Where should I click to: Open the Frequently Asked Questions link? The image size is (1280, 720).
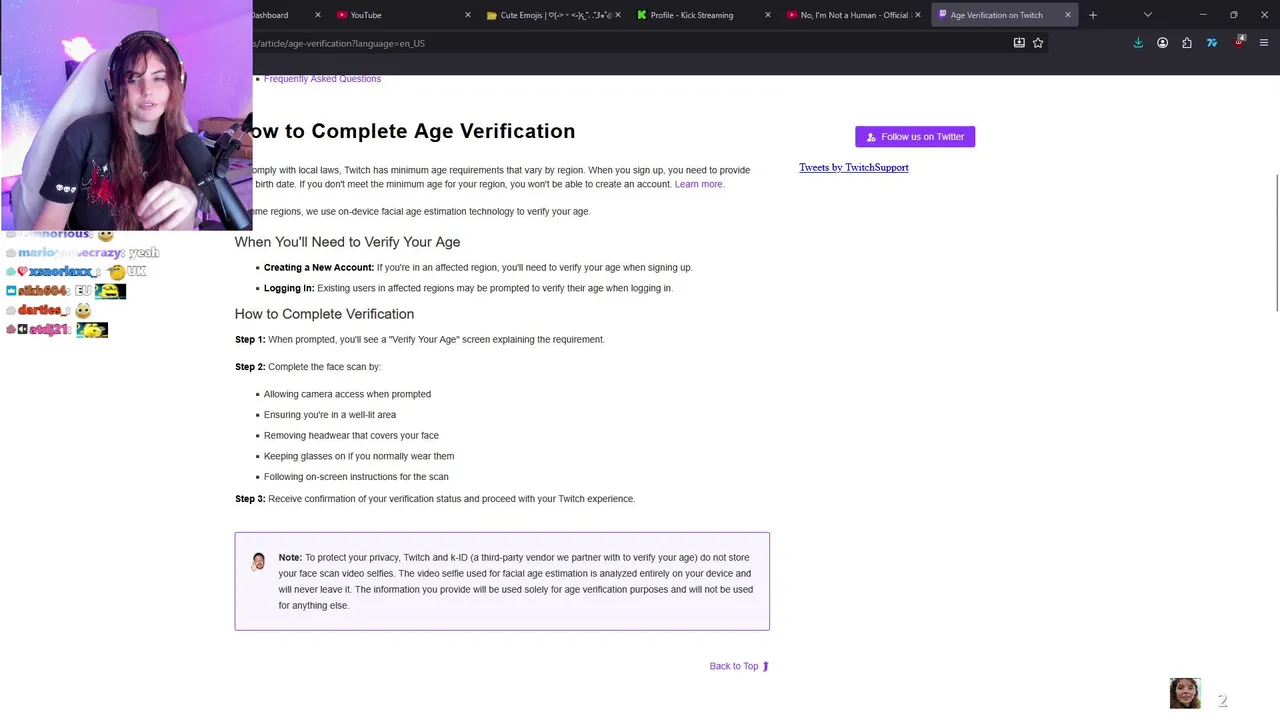coord(322,79)
